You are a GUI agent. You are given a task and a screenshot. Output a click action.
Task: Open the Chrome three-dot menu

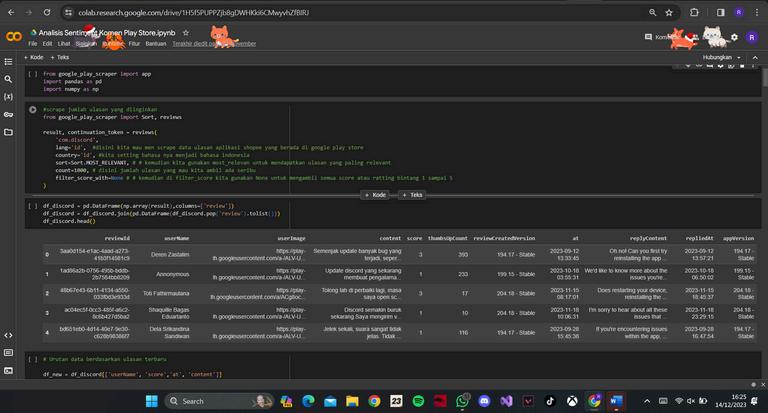tap(757, 13)
